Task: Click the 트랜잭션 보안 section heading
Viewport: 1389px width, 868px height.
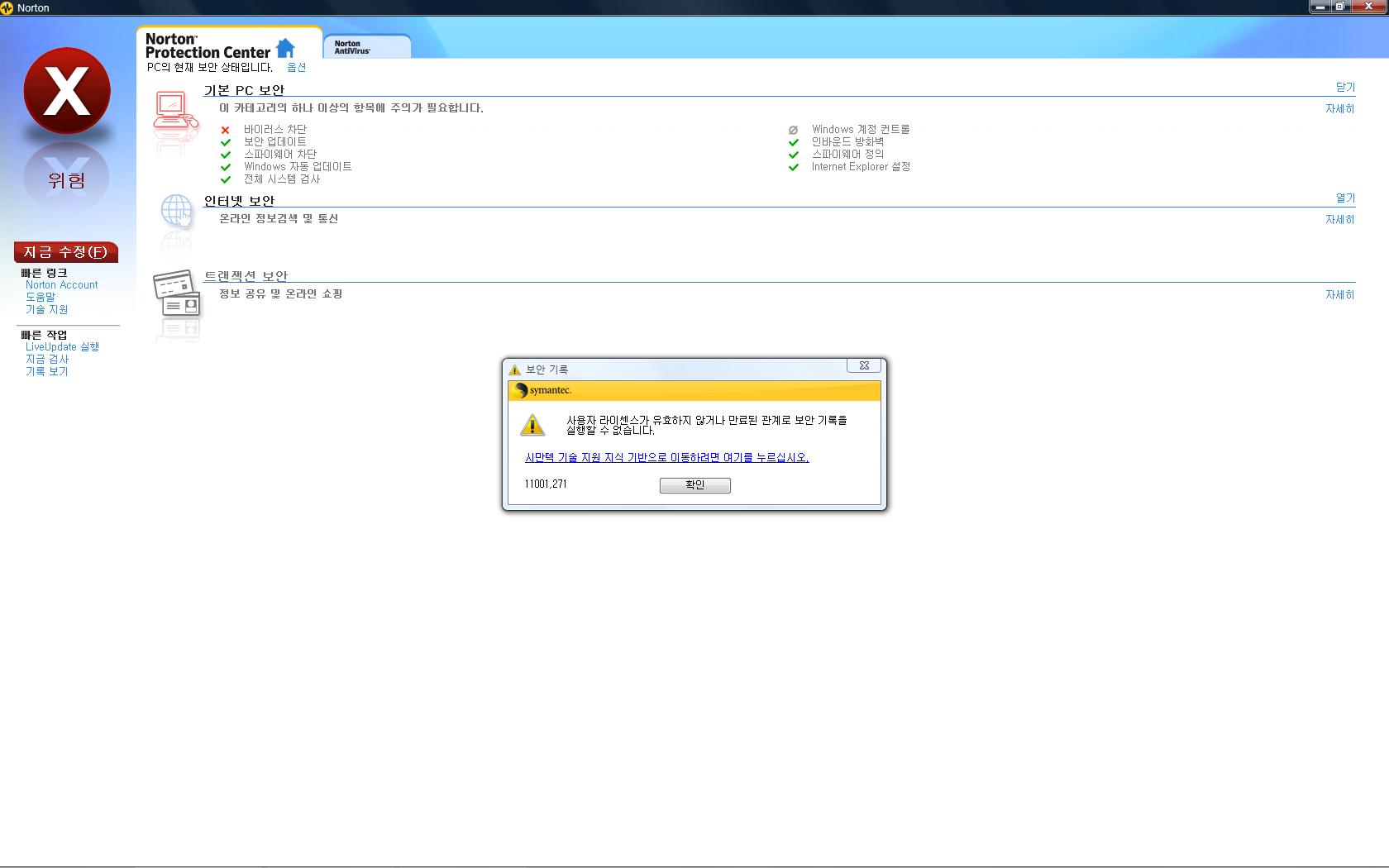Action: coord(246,276)
